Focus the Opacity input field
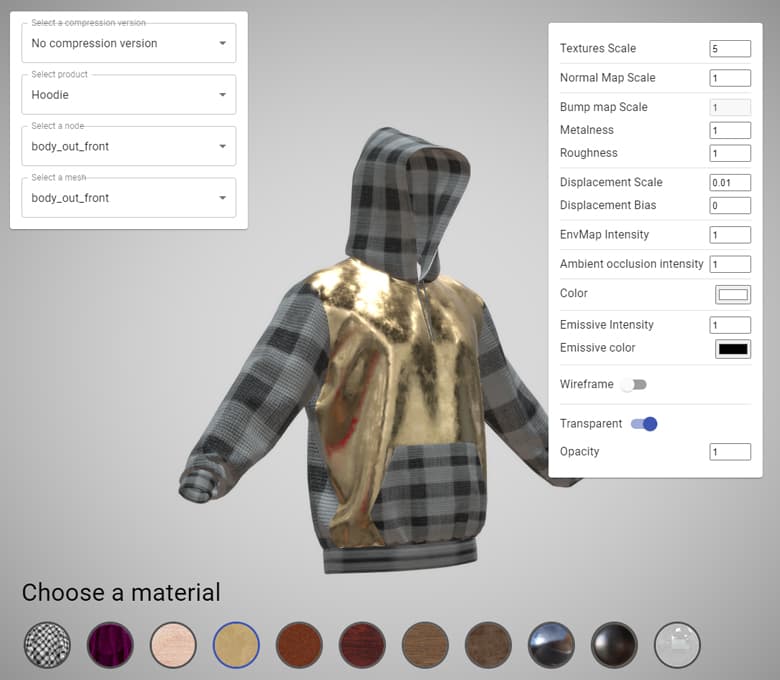Screen dimensions: 780x680 (x=730, y=452)
